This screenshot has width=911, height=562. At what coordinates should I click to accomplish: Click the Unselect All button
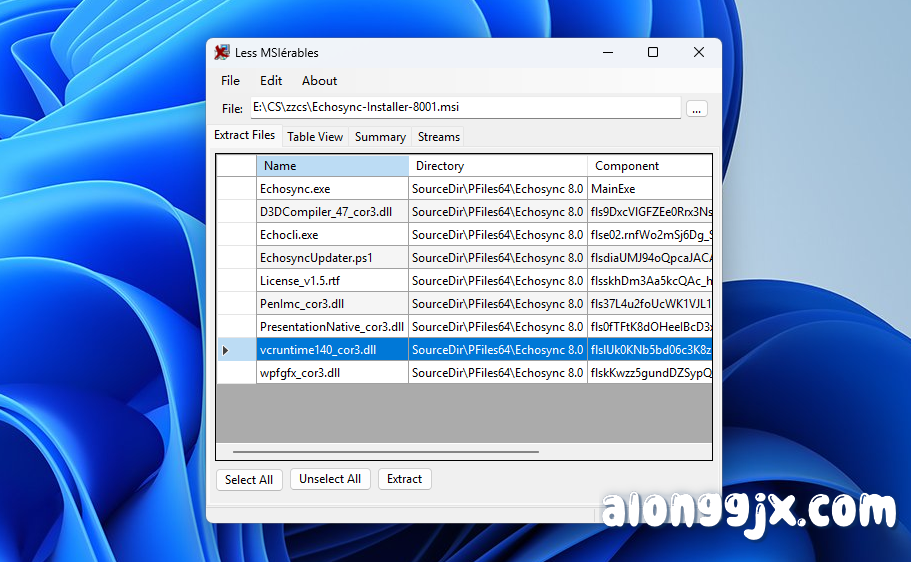pyautogui.click(x=330, y=479)
